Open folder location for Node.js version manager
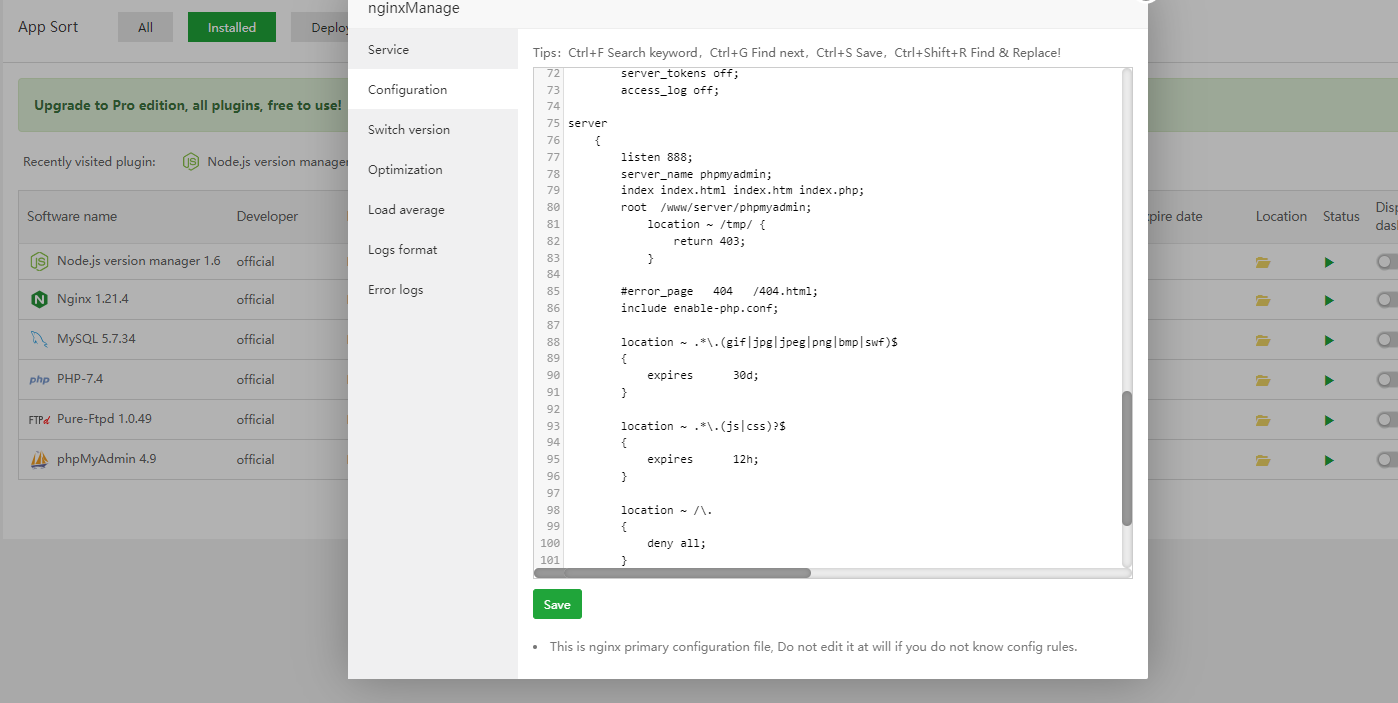The width and height of the screenshot is (1398, 703). click(x=1263, y=262)
